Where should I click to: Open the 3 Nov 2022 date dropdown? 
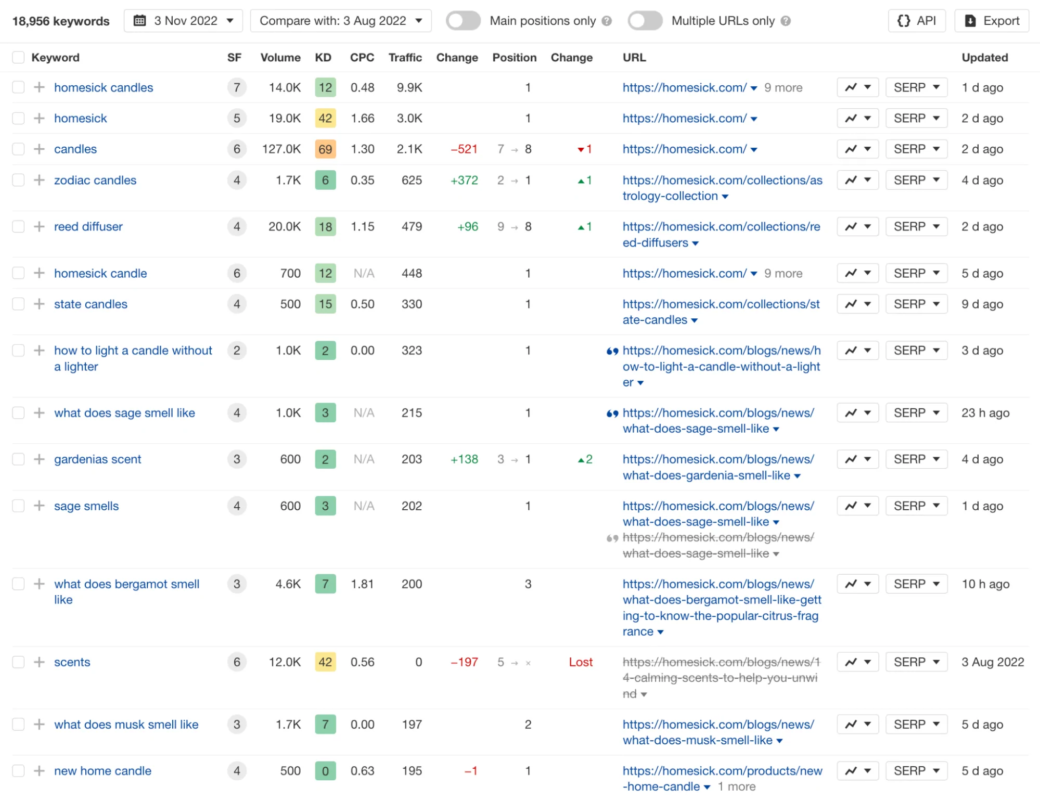coord(183,21)
